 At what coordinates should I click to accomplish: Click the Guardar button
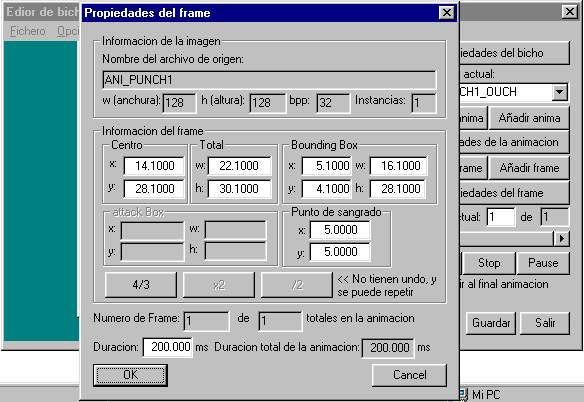tap(491, 323)
